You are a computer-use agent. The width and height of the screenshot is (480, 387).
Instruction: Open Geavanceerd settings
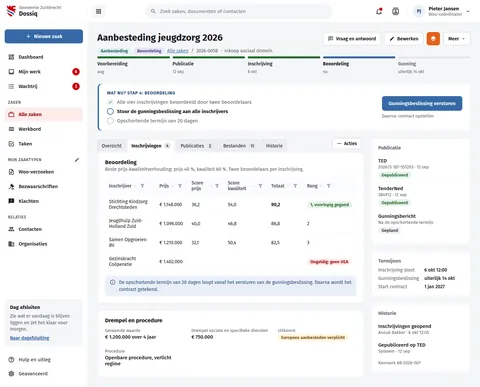[44, 374]
